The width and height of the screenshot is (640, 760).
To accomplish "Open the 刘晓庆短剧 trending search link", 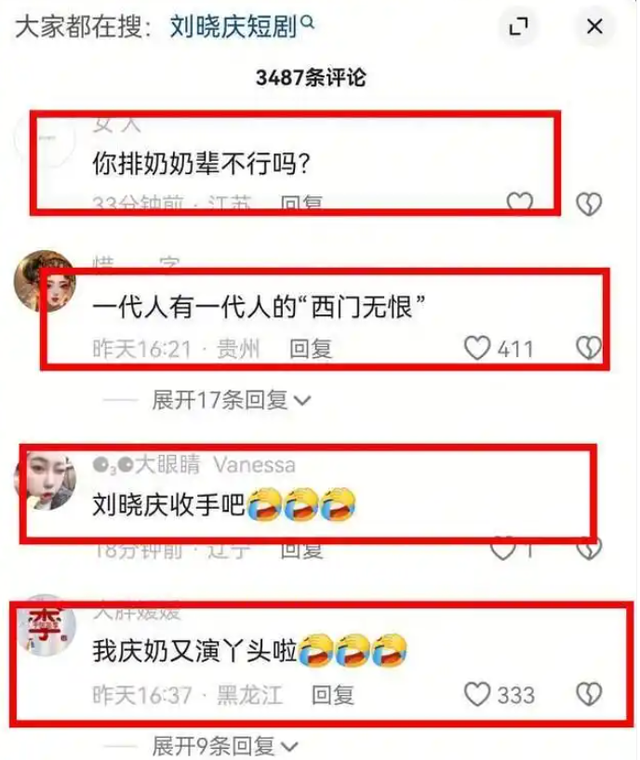I will coord(233,26).
